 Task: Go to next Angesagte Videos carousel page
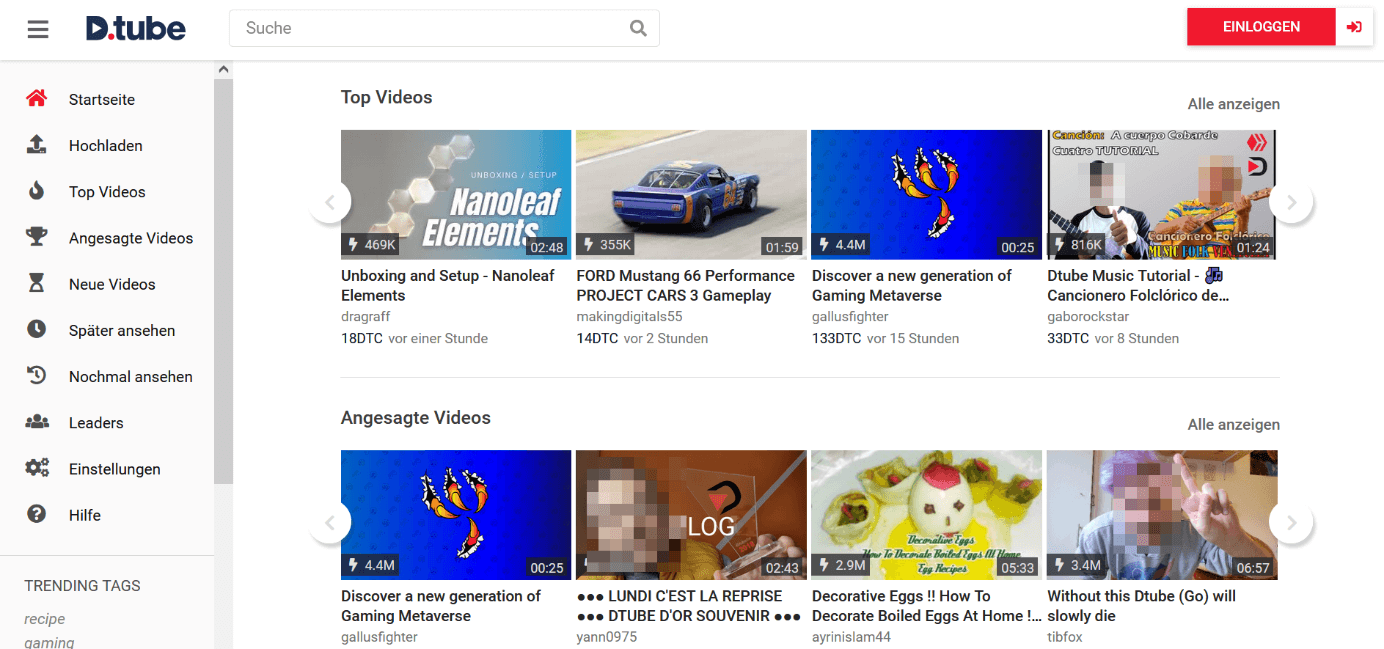[1291, 522]
